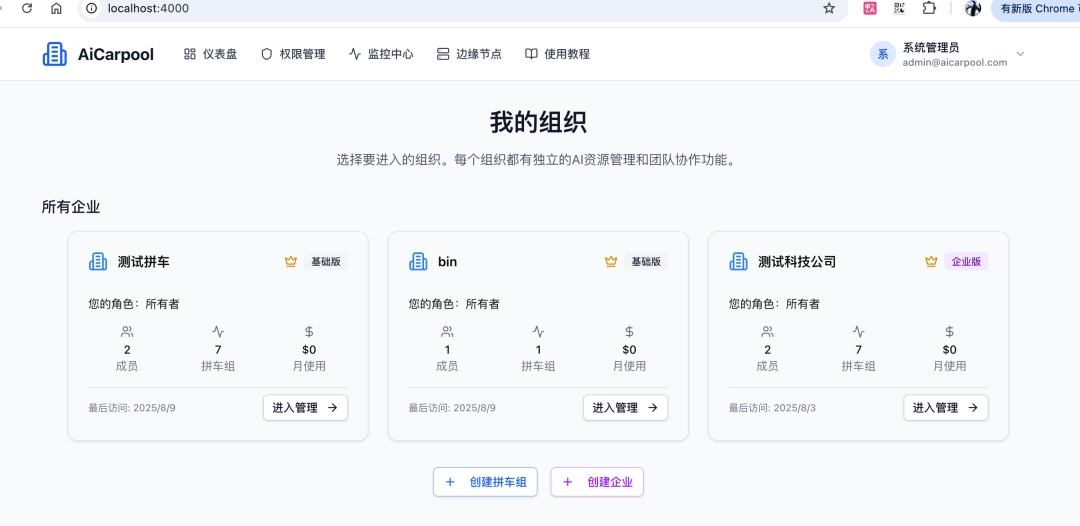Viewport: 1080px width, 526px height.
Task: Click the members icon on 测试拼车 card
Action: point(127,331)
